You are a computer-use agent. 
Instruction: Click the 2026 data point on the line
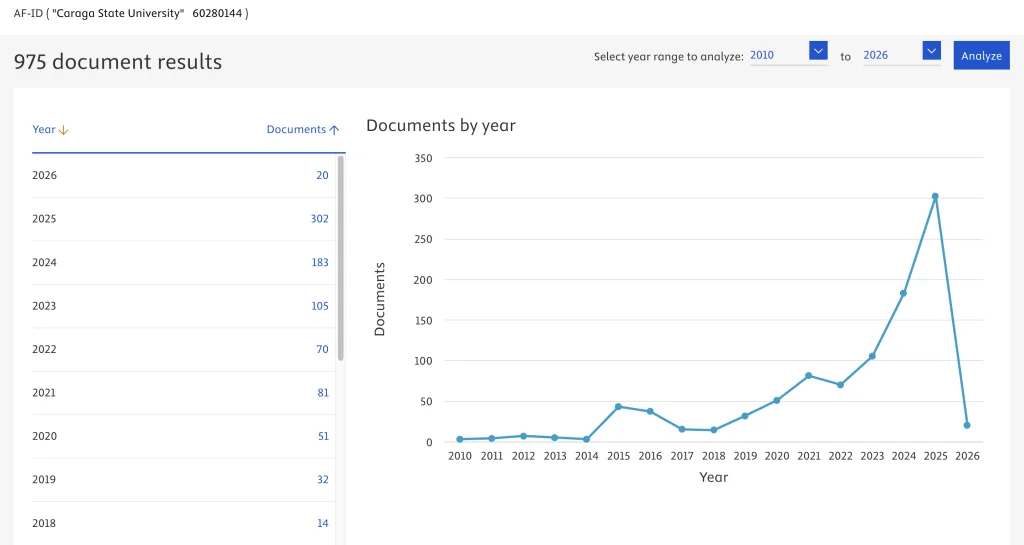(967, 425)
